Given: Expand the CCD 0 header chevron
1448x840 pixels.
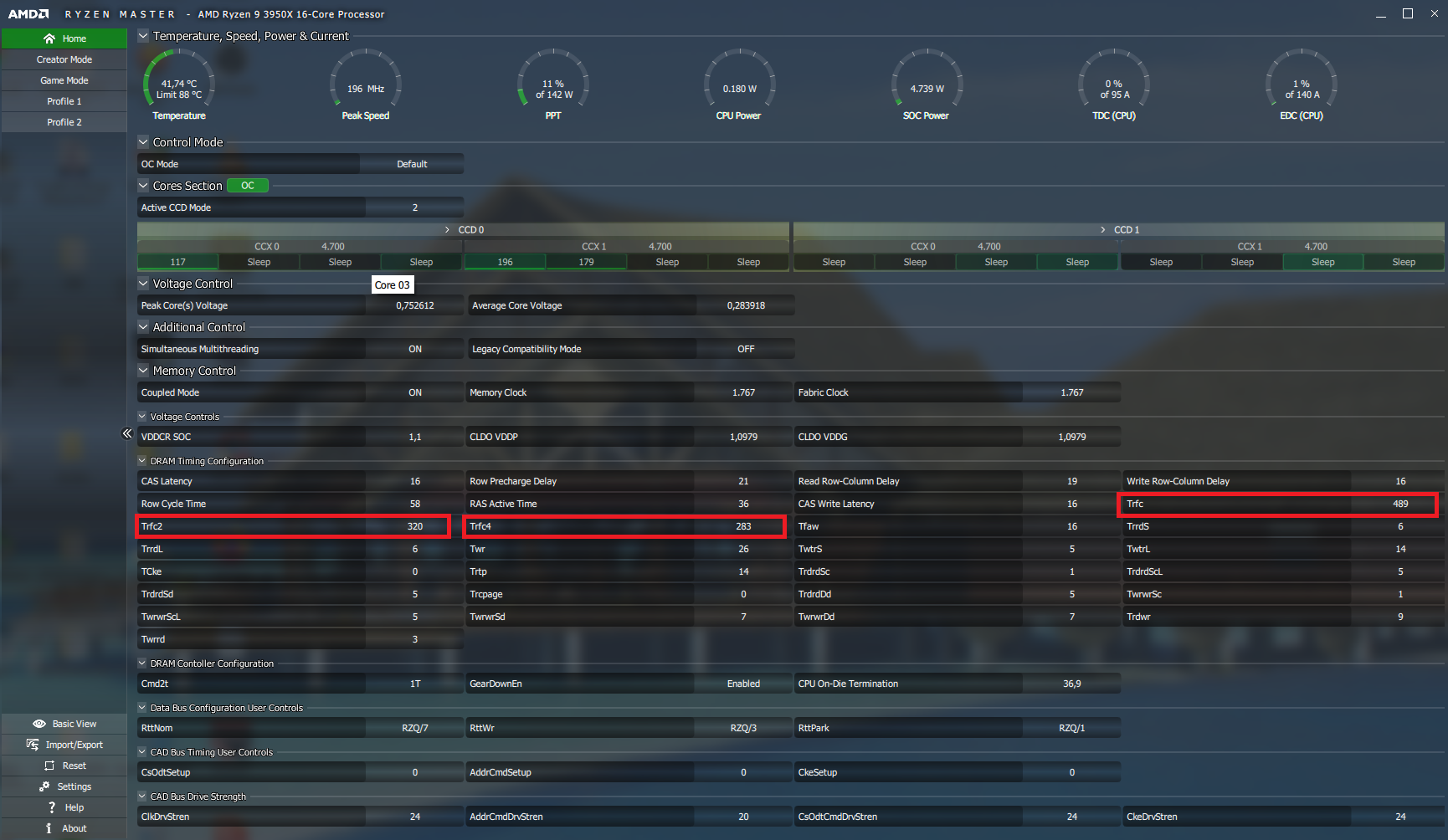Looking at the screenshot, I should [x=447, y=230].
